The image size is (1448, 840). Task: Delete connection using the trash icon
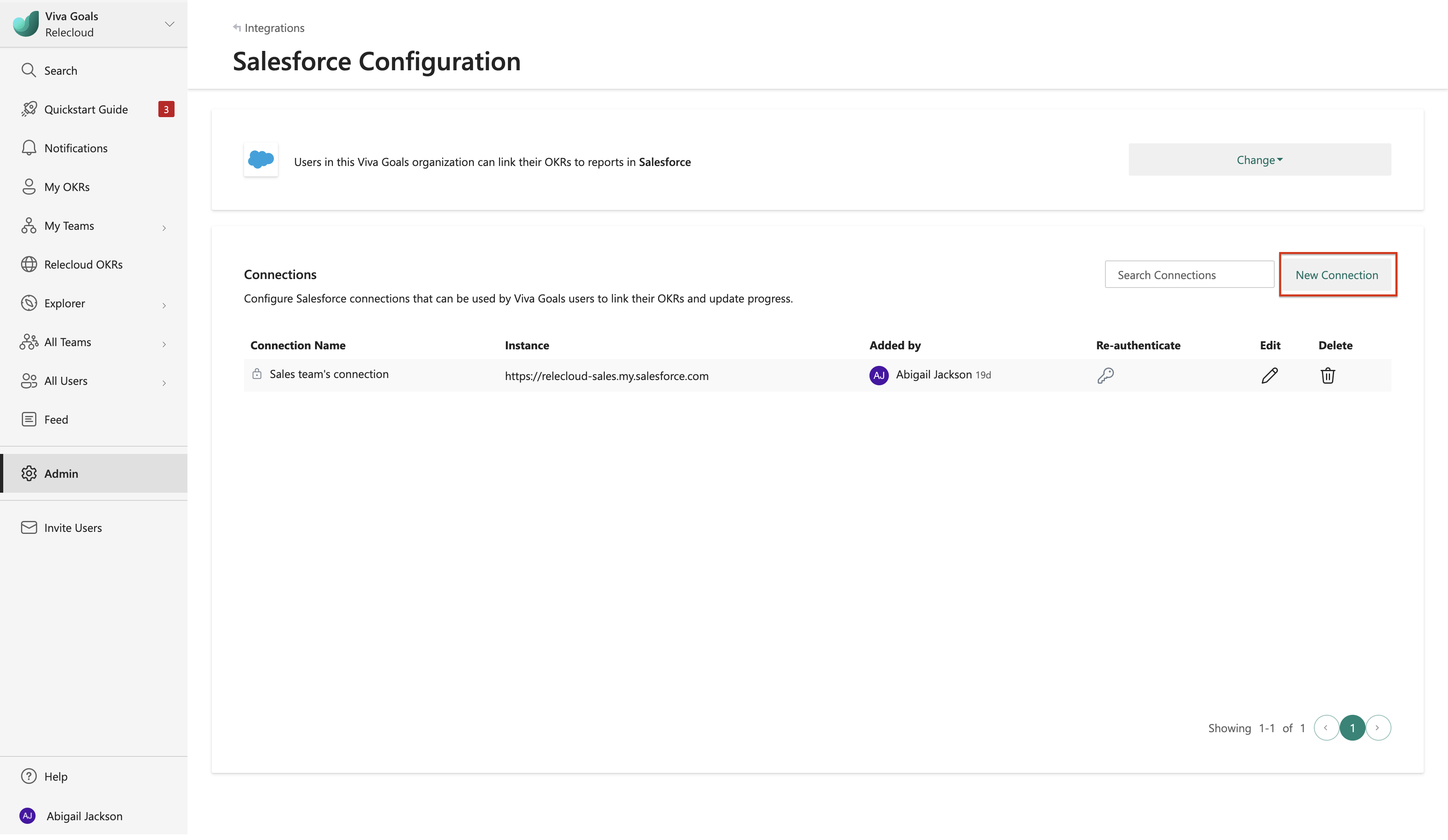click(x=1327, y=375)
